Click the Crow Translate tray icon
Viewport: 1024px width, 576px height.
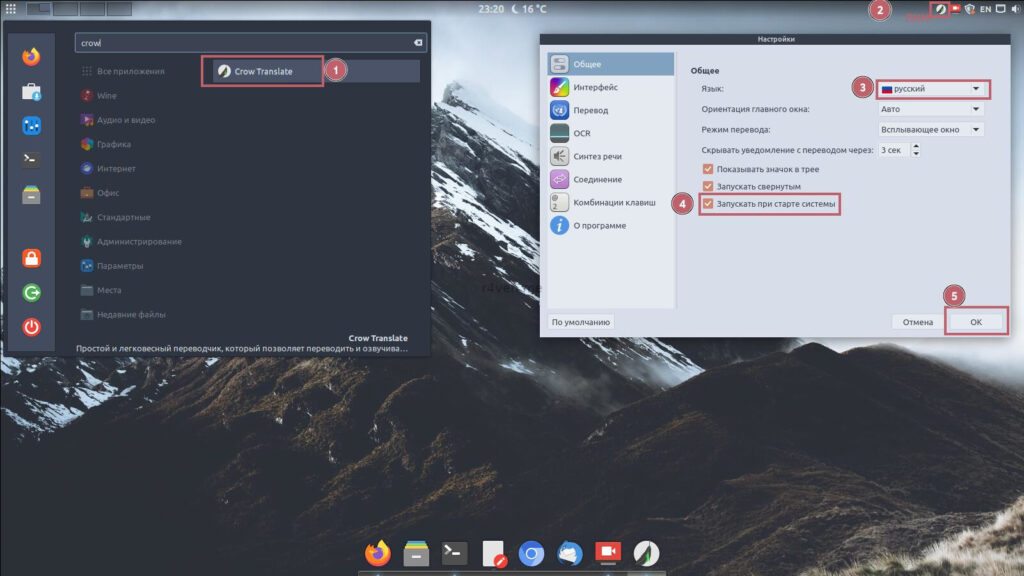940,9
